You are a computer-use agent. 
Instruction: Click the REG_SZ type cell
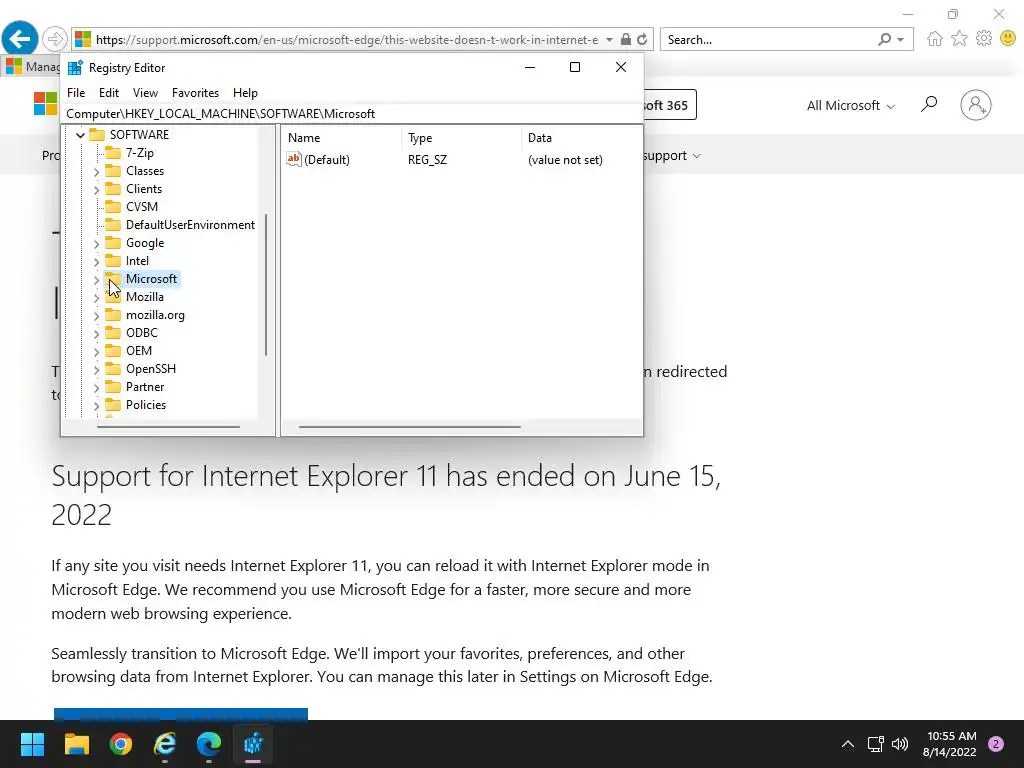point(427,159)
